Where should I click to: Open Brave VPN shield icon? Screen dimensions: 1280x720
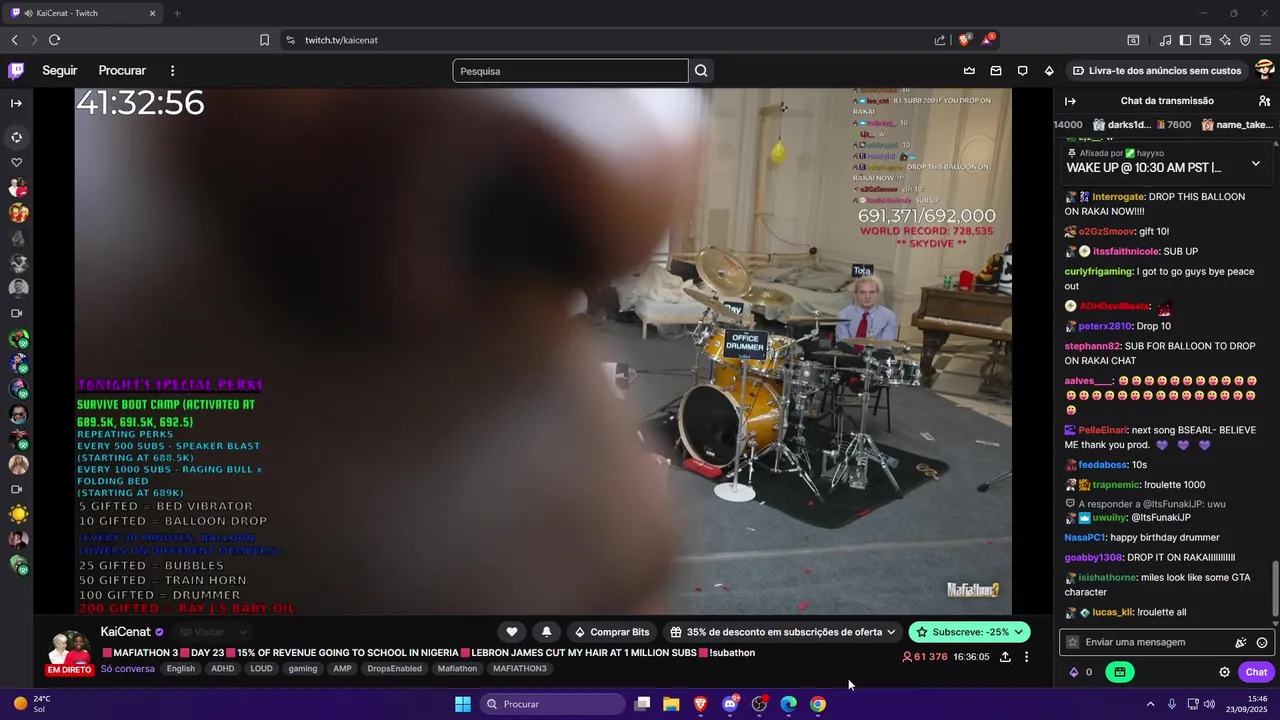point(1245,40)
